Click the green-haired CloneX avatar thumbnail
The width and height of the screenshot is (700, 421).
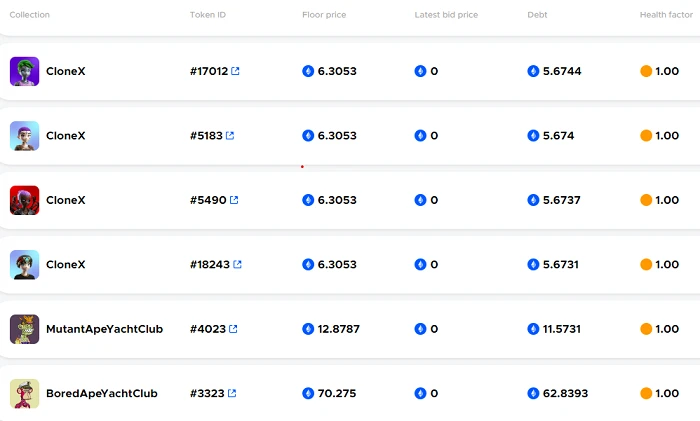click(25, 71)
